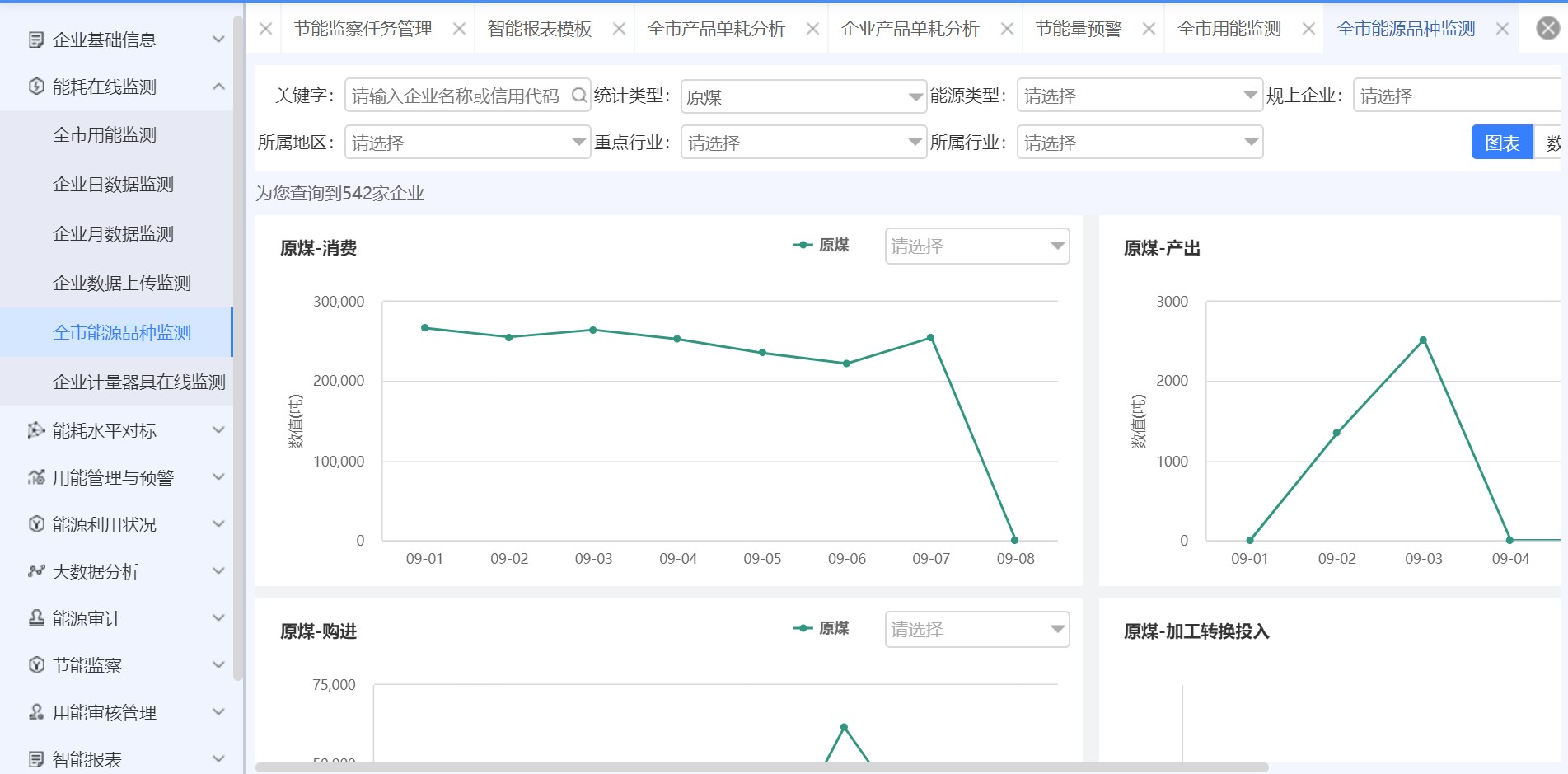Open 企业月数据监测 in the sidebar
This screenshot has width=1568, height=774.
113,233
